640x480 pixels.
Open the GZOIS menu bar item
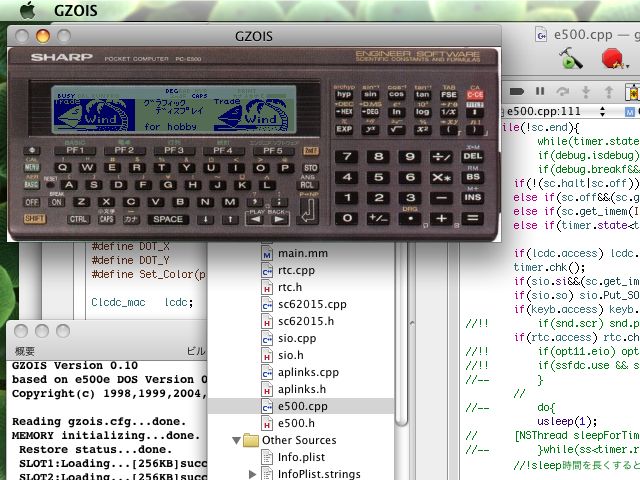point(76,10)
